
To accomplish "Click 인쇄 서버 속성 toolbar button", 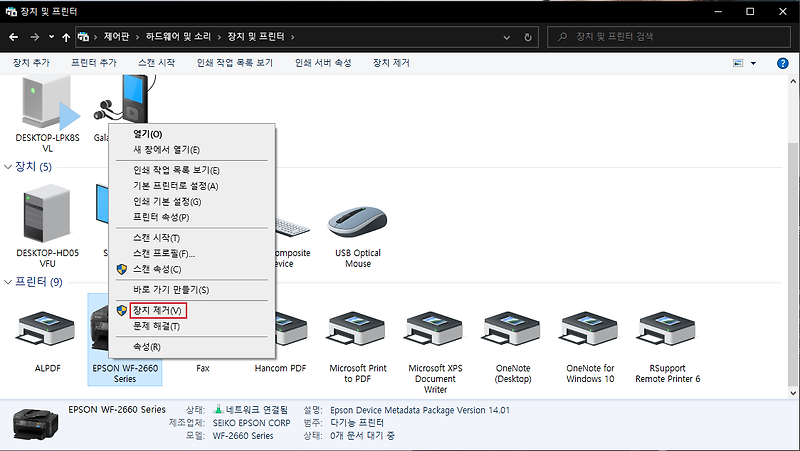I will pyautogui.click(x=323, y=63).
